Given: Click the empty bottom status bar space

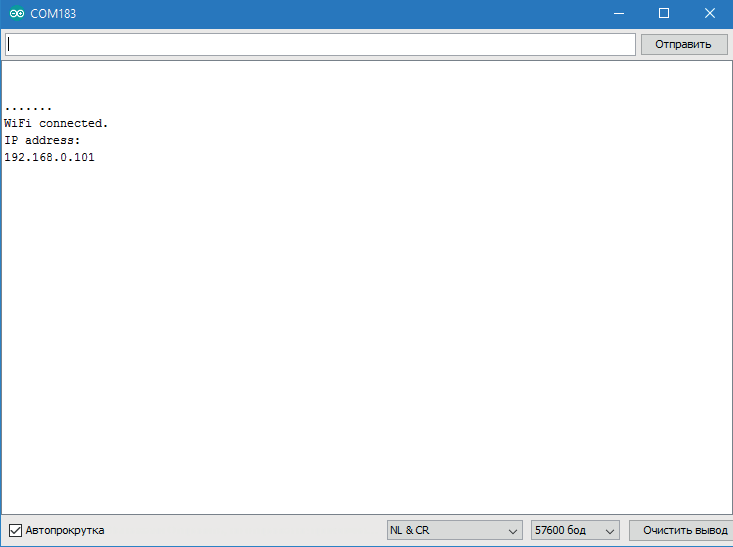Looking at the screenshot, I should point(245,530).
